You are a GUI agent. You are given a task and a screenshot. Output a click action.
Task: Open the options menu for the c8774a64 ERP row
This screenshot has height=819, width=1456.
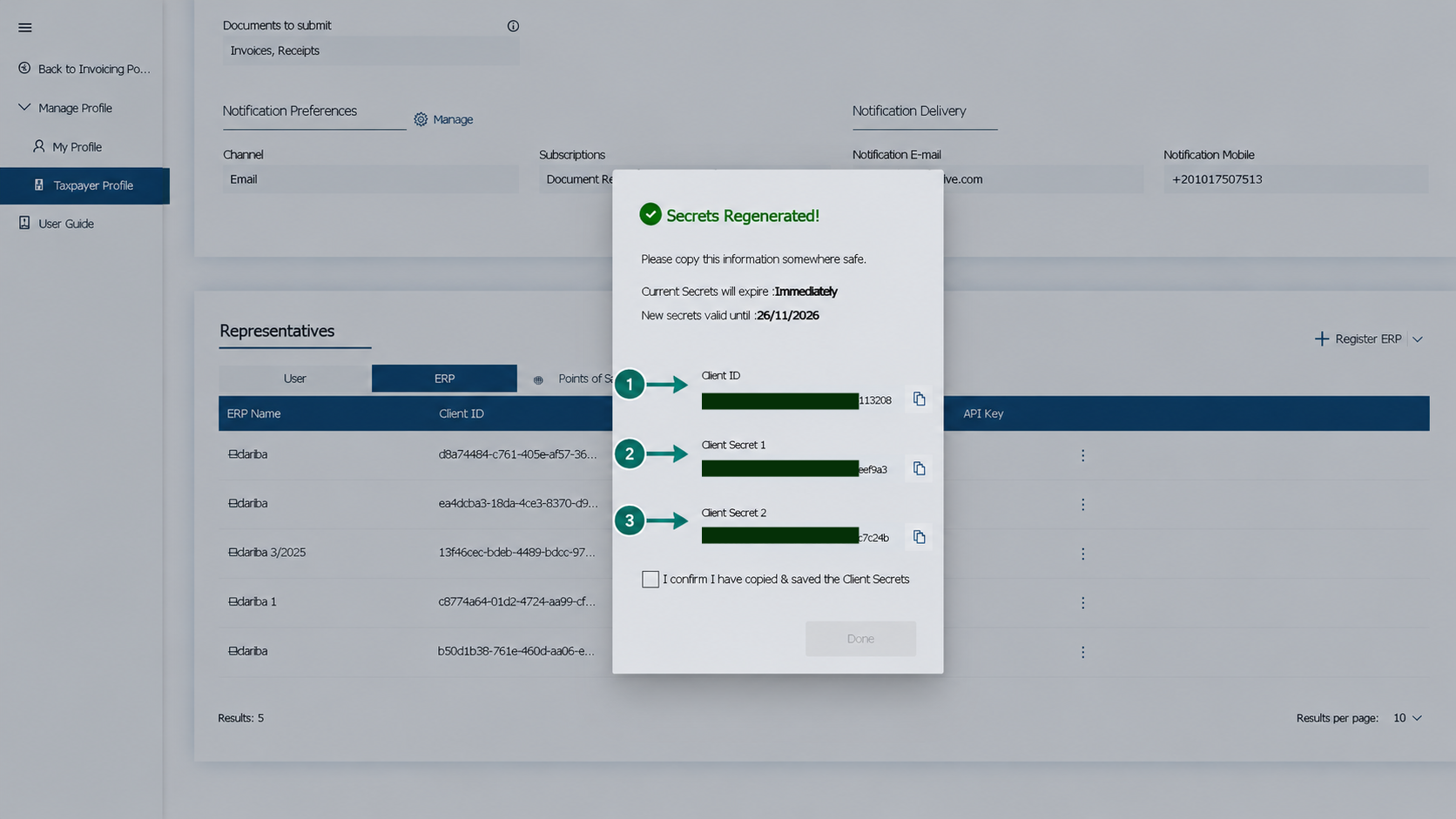pos(1082,602)
